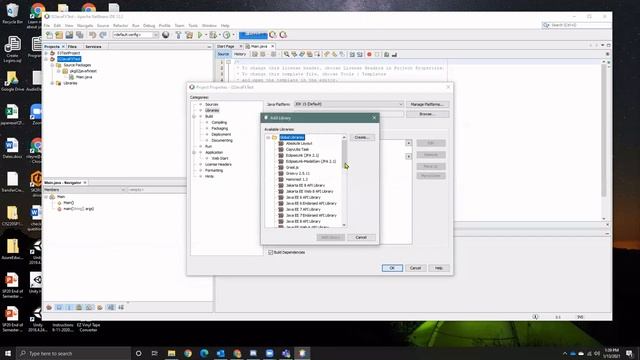Click the Windows Start button
The width and height of the screenshot is (640, 360).
point(8,353)
